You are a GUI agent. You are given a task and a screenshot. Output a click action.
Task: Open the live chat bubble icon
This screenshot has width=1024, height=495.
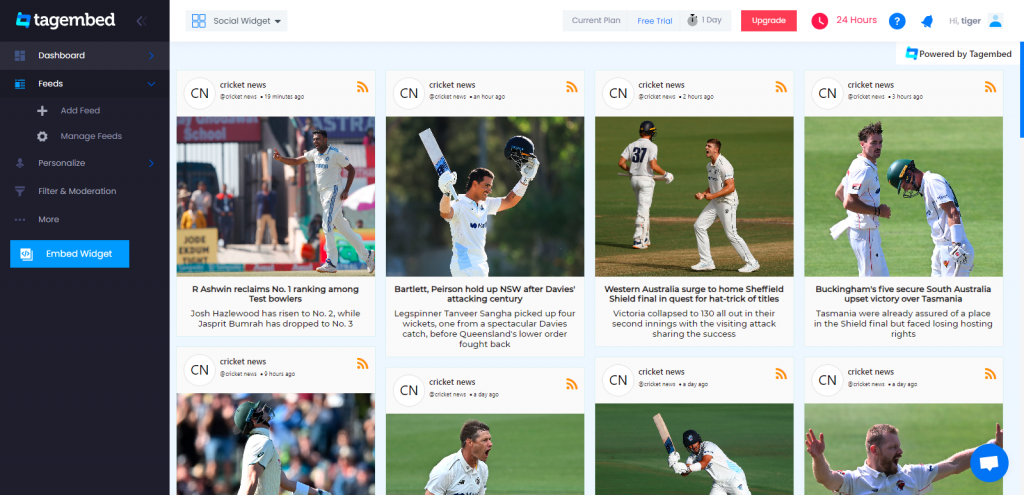(x=989, y=462)
